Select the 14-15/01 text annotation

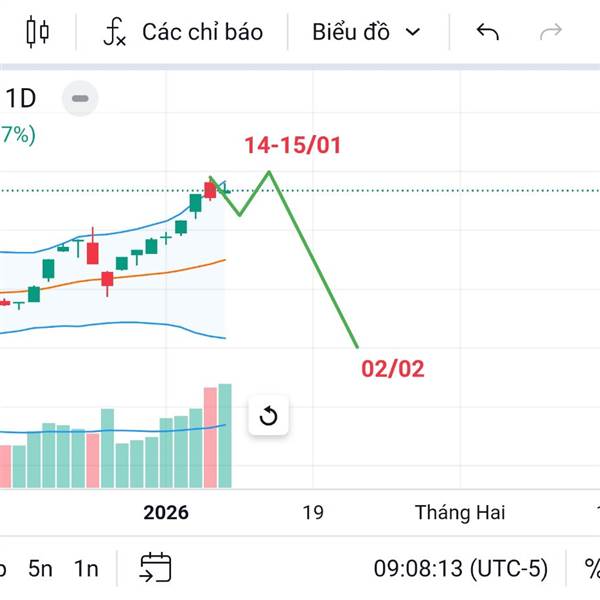click(x=293, y=145)
